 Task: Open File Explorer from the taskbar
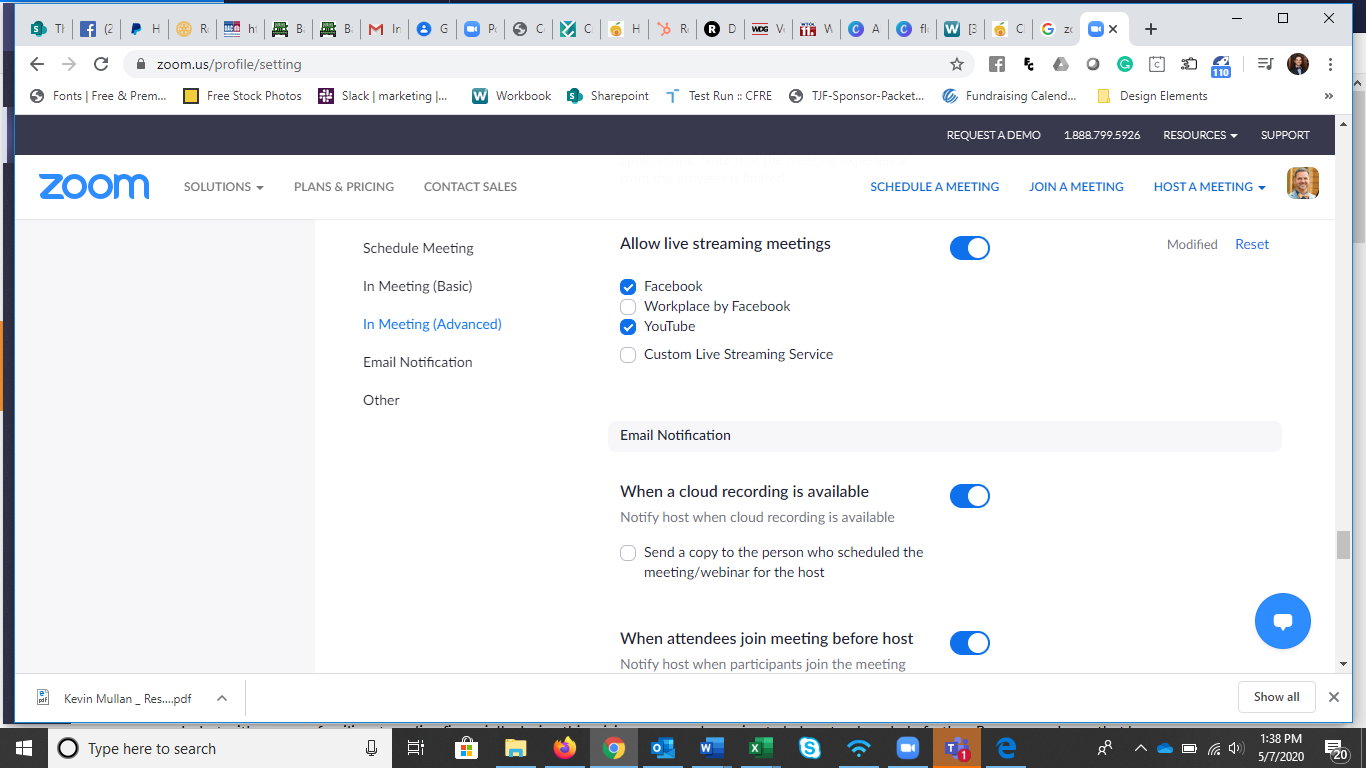click(516, 748)
